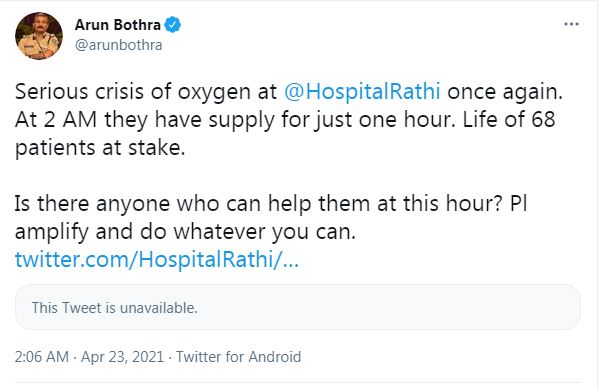601x390 pixels.
Task: Click the "amplify and do whatever you can." line
Action: [x=186, y=231]
